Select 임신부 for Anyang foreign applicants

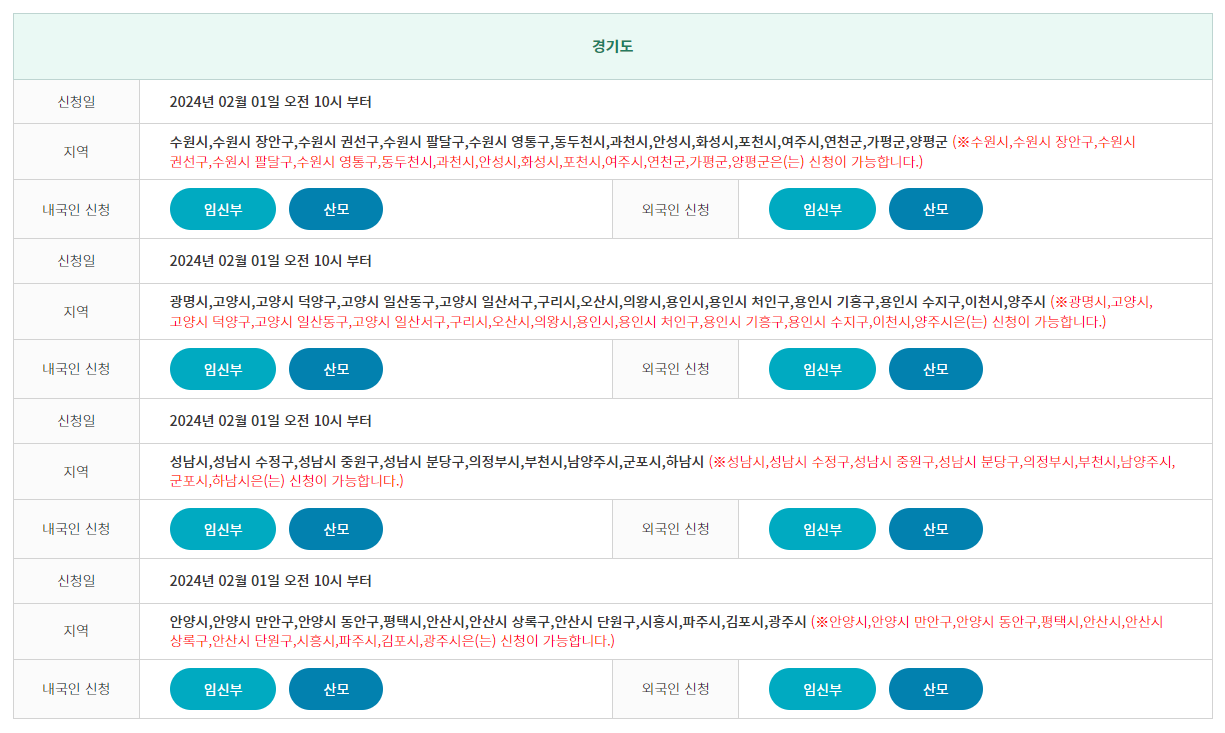click(x=821, y=688)
